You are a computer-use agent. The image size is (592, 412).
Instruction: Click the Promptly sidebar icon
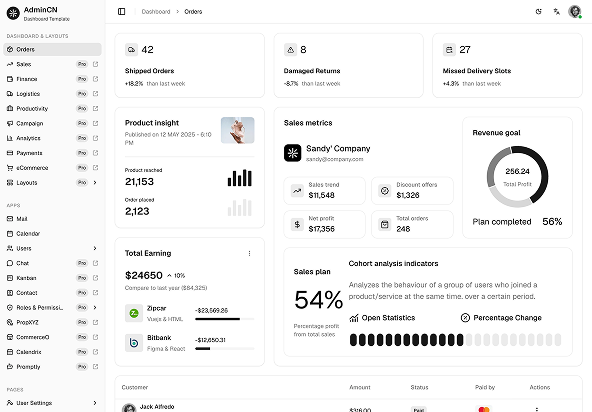pos(10,367)
